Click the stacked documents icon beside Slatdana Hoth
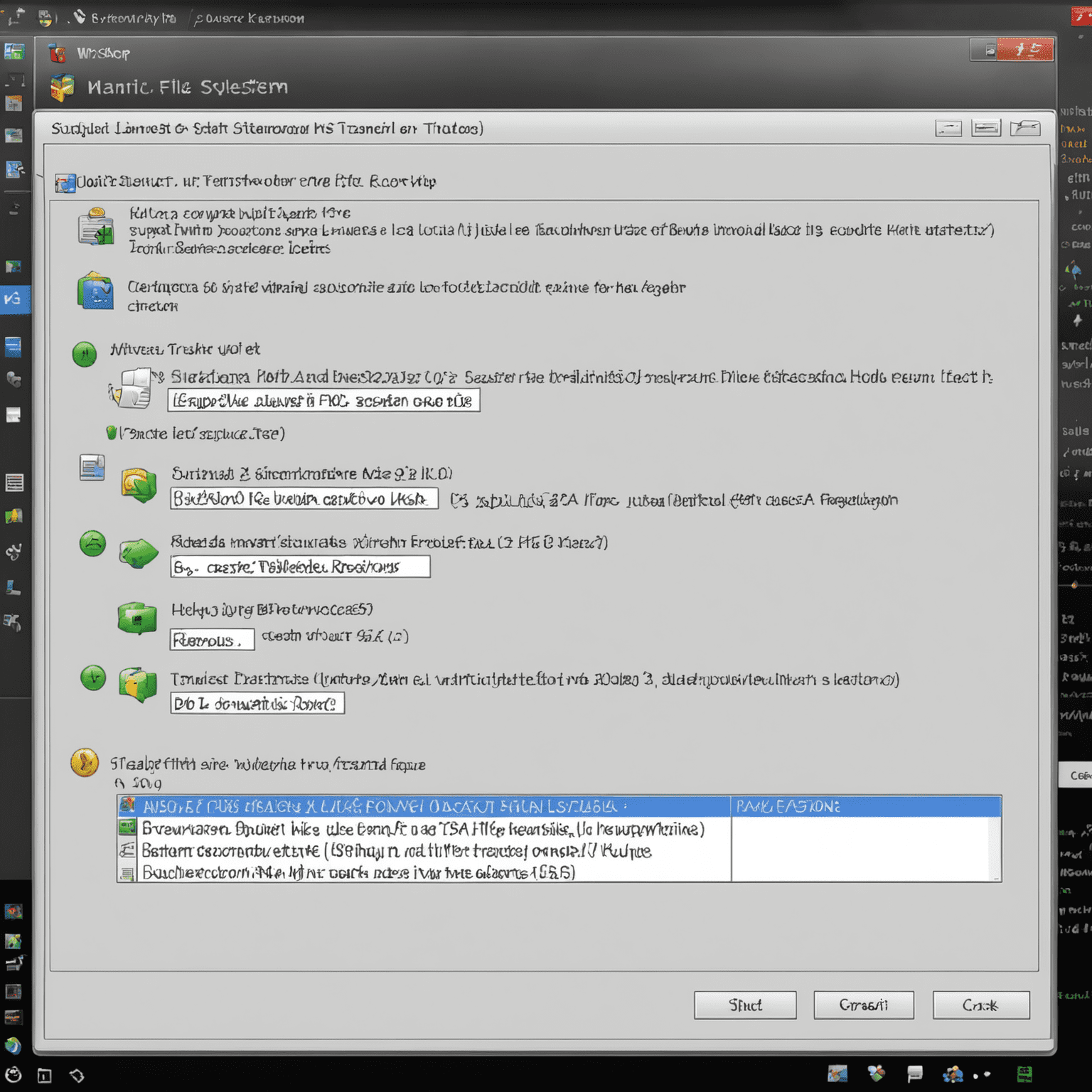The height and width of the screenshot is (1092, 1092). pyautogui.click(x=132, y=388)
